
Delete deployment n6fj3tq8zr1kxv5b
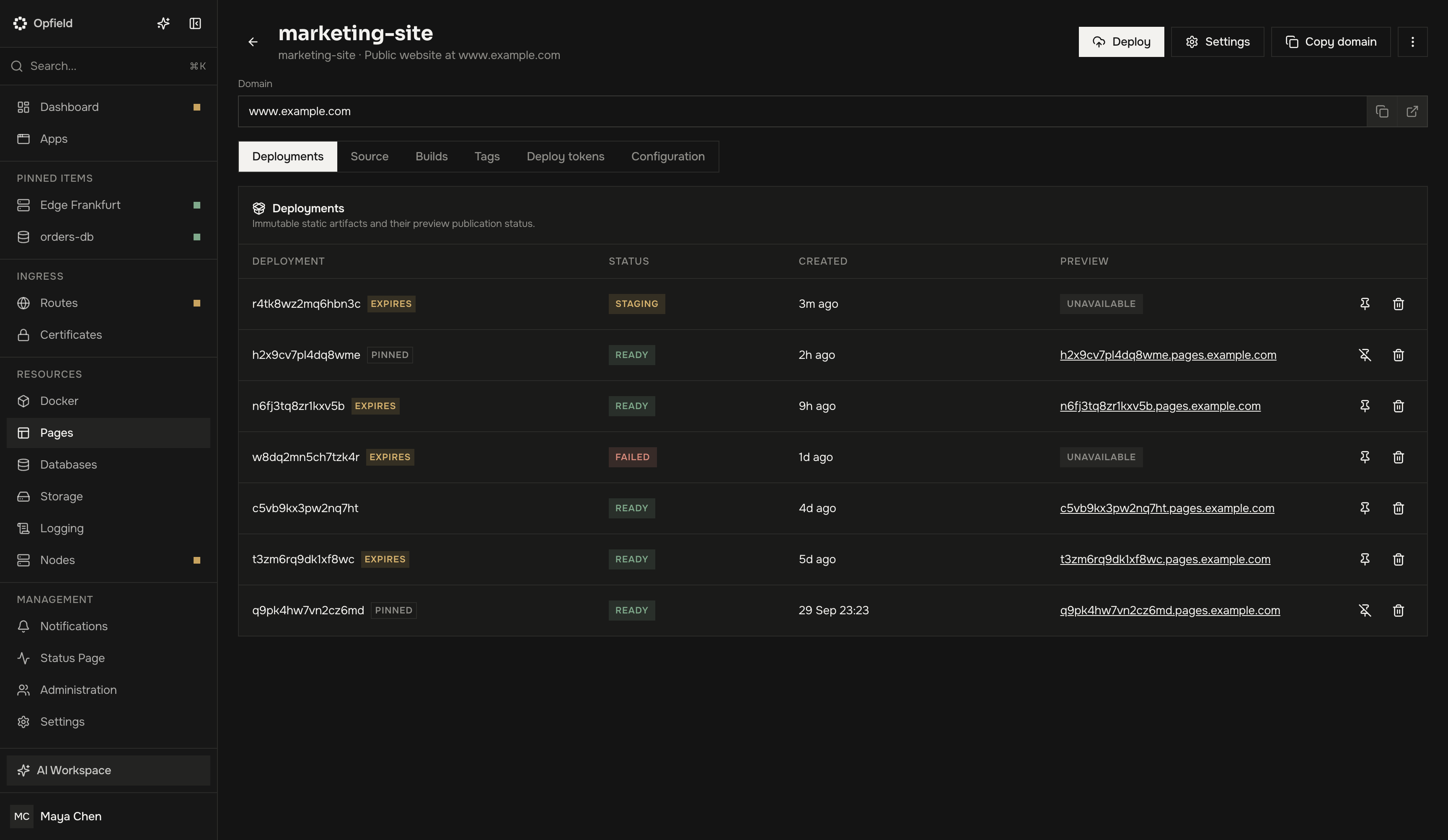point(1399,406)
